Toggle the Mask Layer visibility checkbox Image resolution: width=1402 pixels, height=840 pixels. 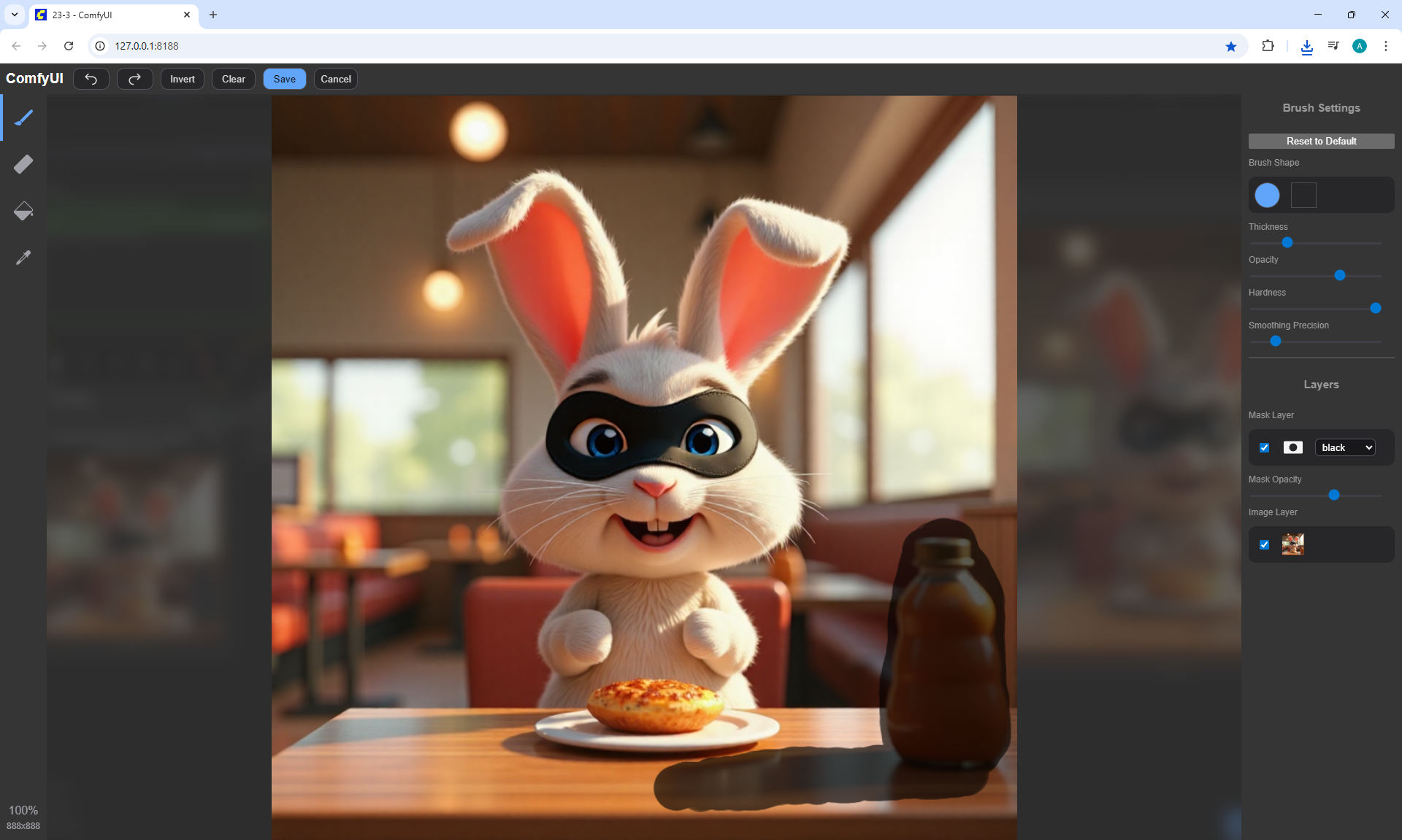pos(1265,447)
